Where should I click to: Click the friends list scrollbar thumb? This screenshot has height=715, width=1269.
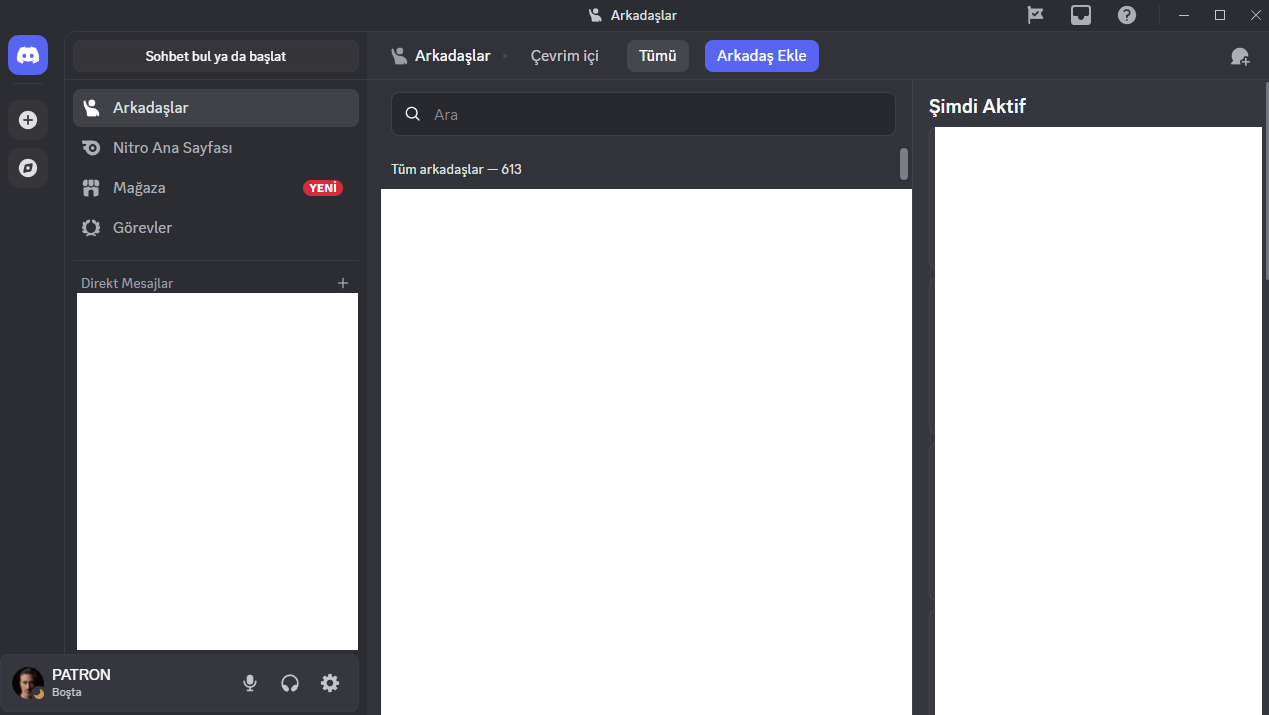pyautogui.click(x=904, y=164)
